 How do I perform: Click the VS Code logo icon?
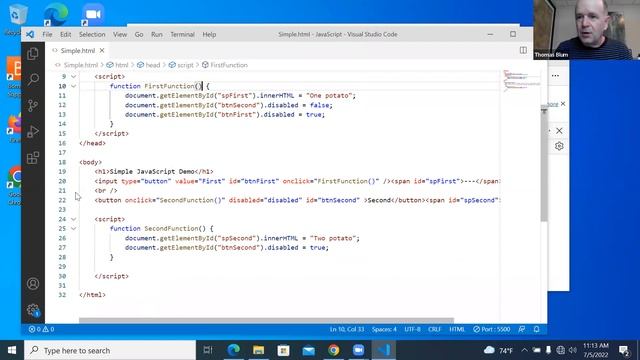click(30, 34)
